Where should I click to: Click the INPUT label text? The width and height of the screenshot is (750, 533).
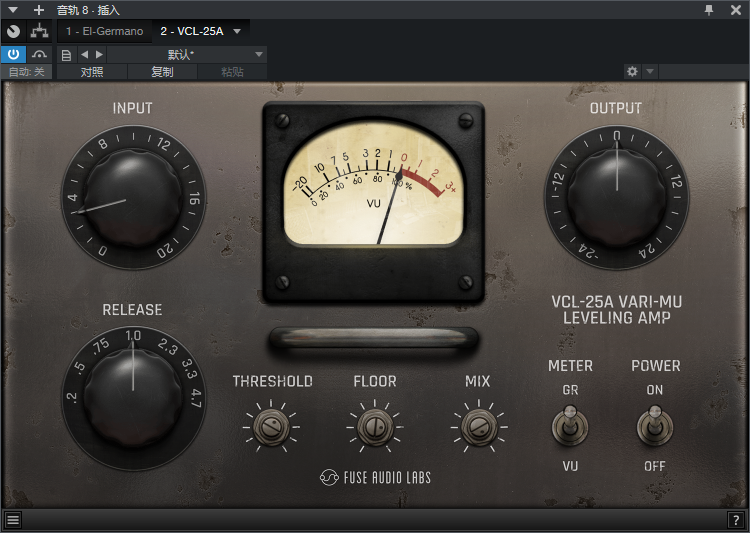point(132,108)
